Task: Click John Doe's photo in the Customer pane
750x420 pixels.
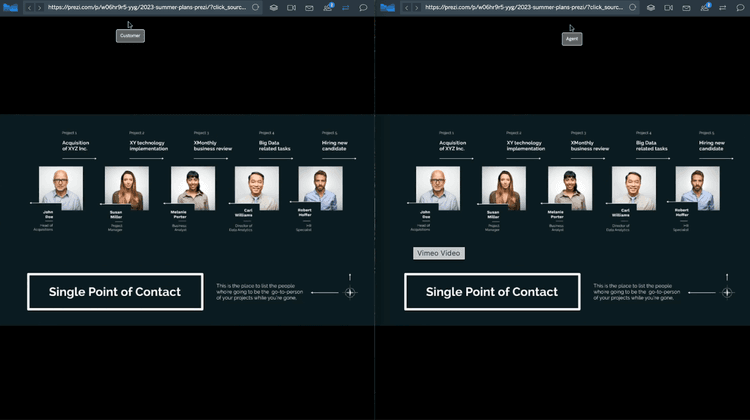Action: [x=61, y=187]
